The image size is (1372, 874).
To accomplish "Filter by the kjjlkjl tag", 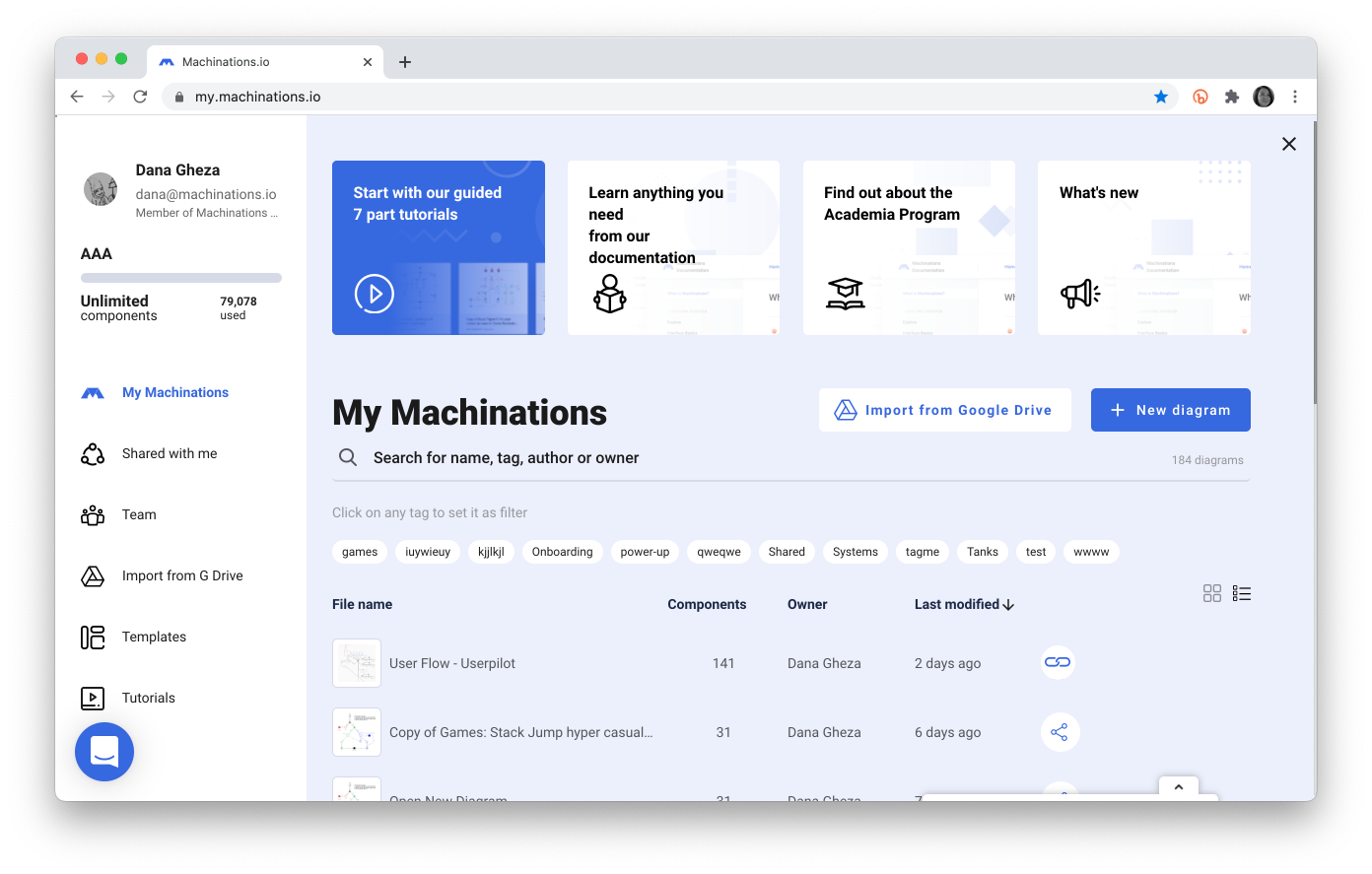I will click(x=491, y=552).
